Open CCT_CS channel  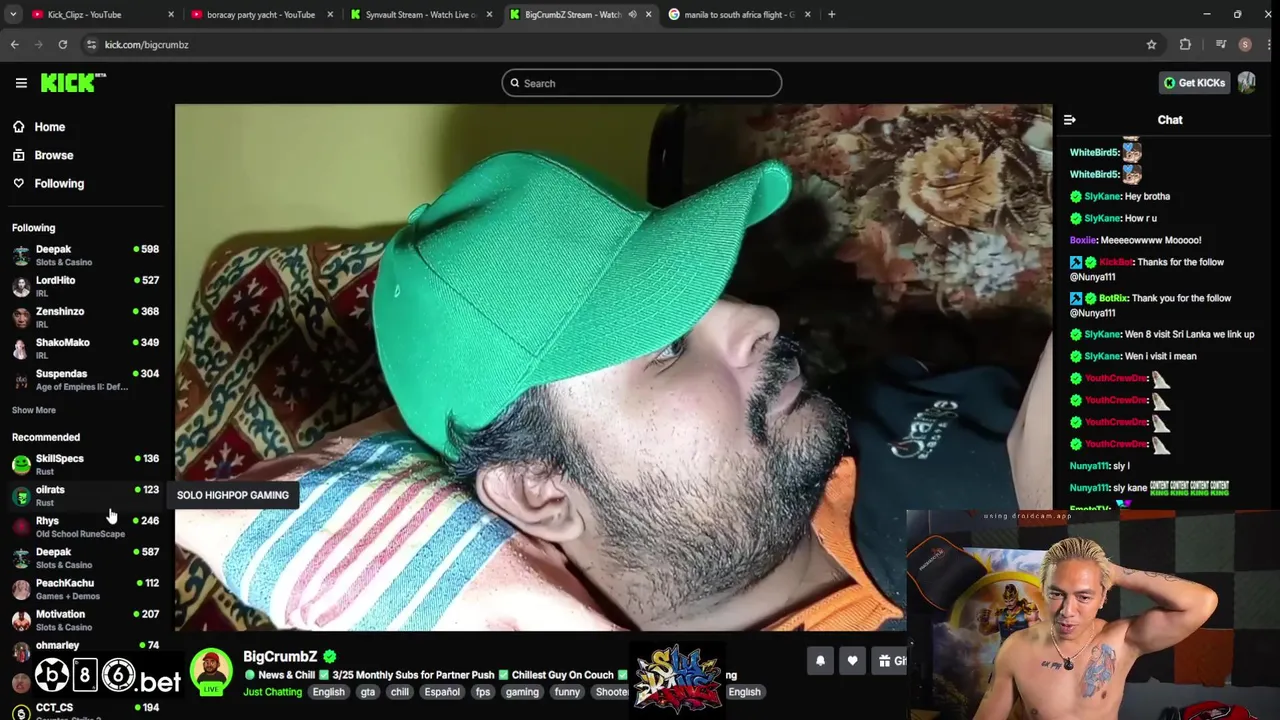click(x=85, y=710)
